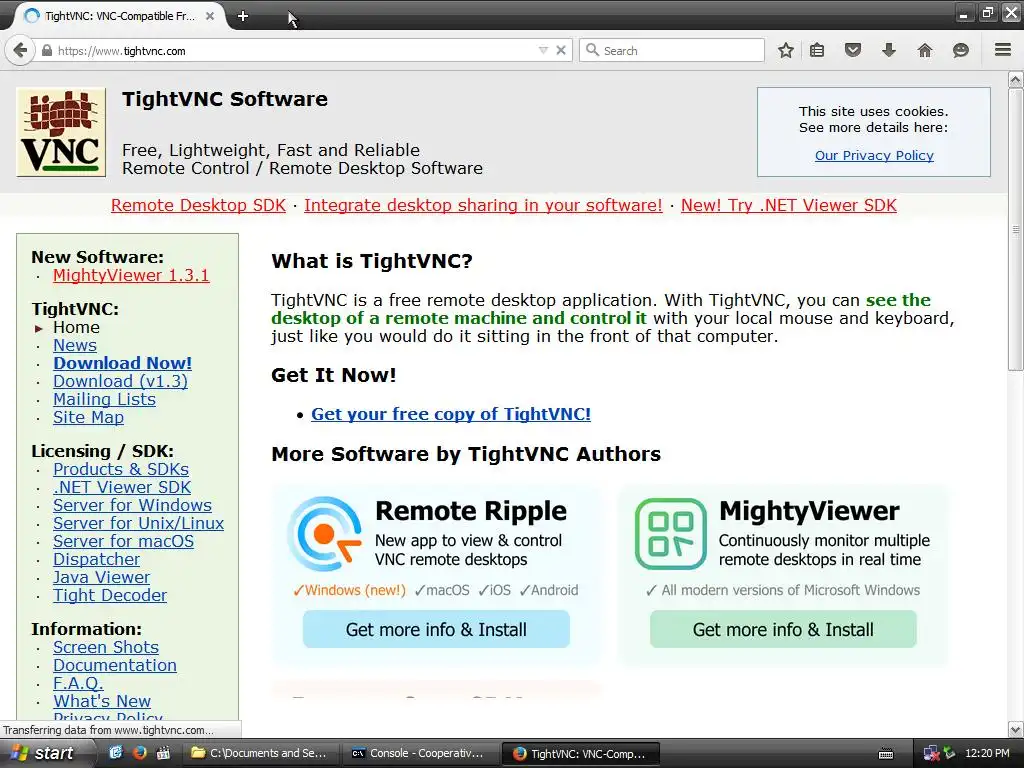Screen dimensions: 1024x768
Task: Open the URL history dropdown arrow
Action: coord(543,50)
